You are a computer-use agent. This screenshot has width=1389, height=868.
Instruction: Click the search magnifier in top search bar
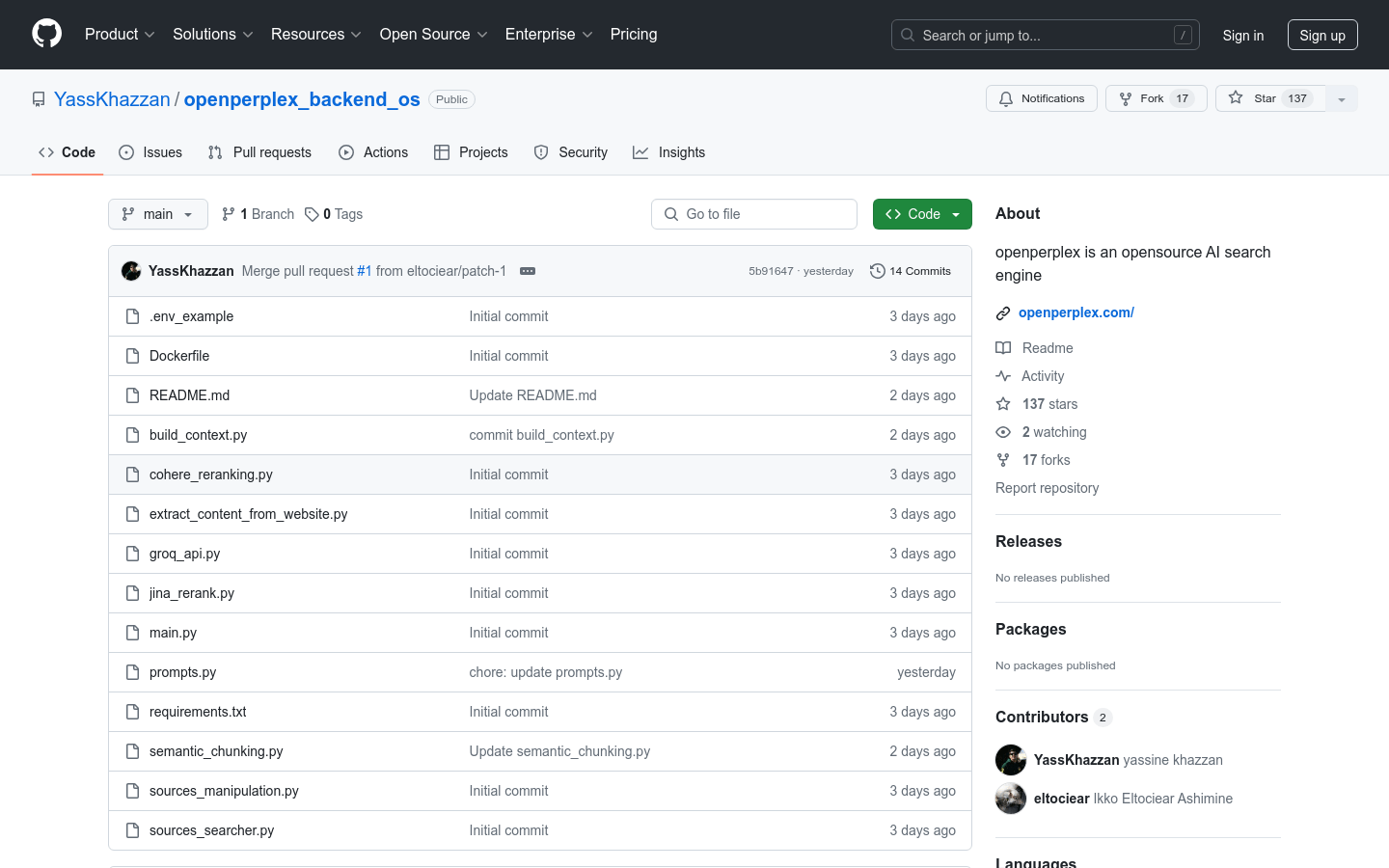click(908, 35)
